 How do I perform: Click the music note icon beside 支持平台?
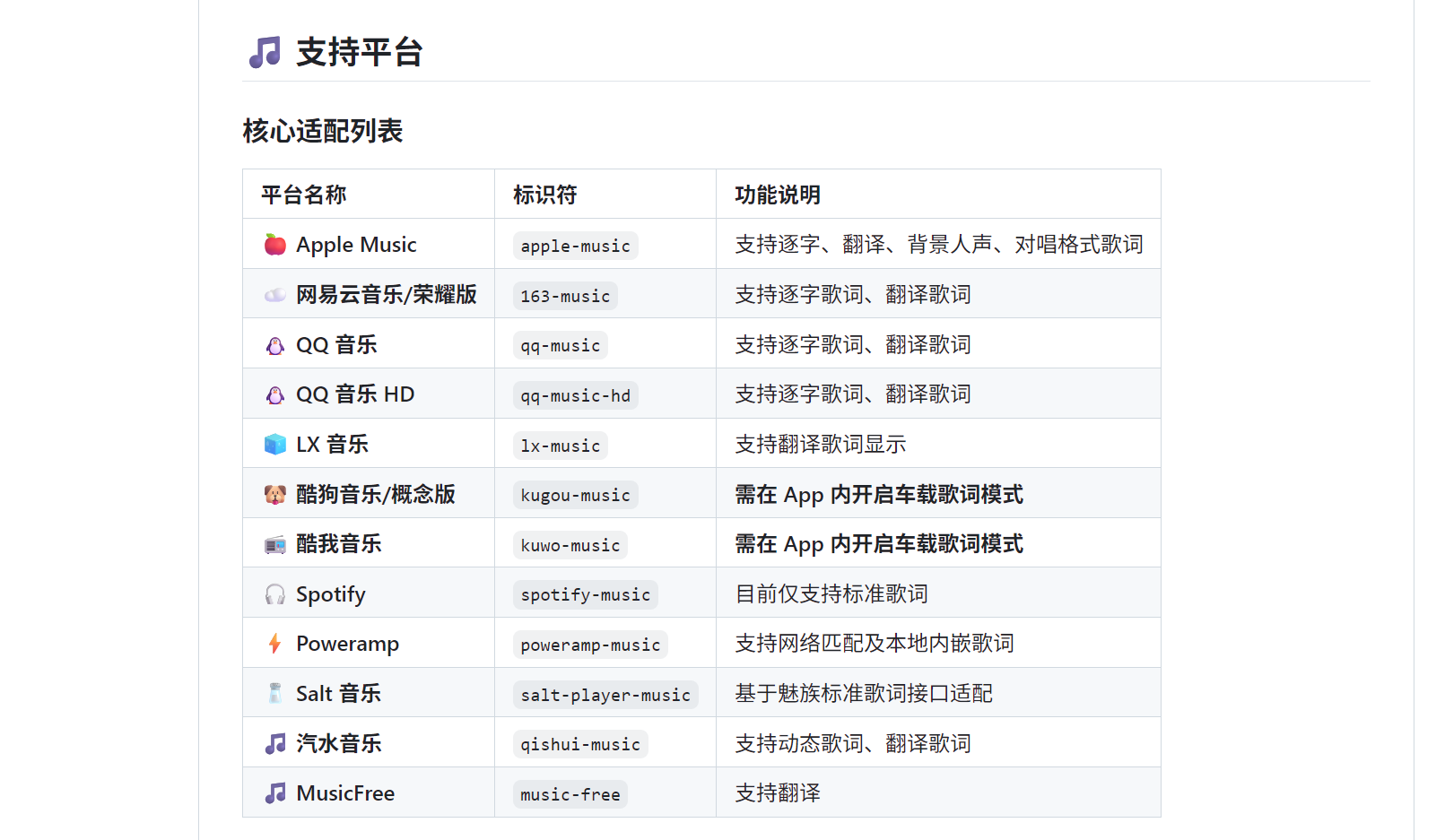pos(265,53)
